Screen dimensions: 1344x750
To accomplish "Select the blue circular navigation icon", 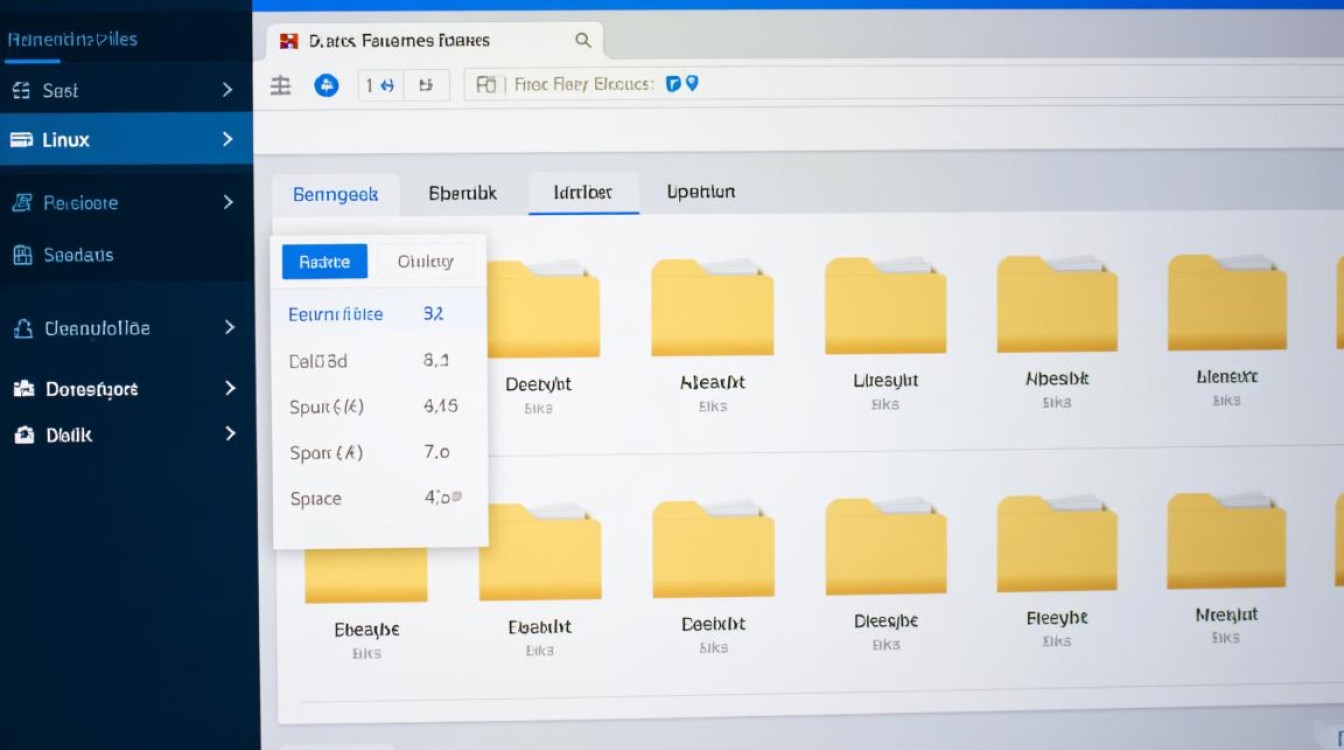I will click(327, 86).
